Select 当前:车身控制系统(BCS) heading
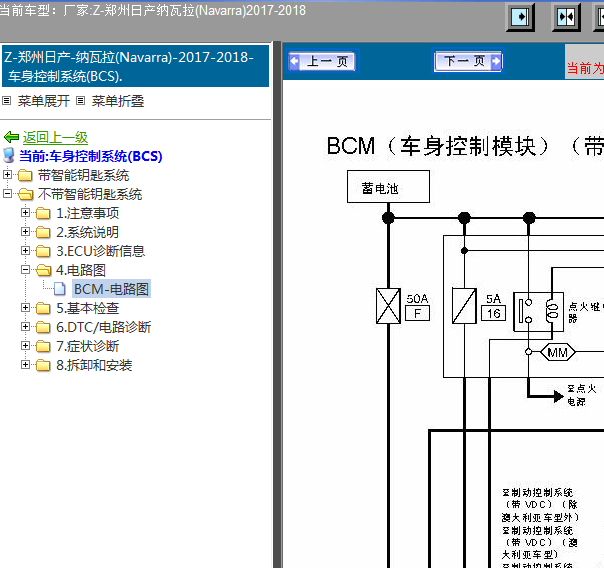This screenshot has width=604, height=568. (91, 156)
